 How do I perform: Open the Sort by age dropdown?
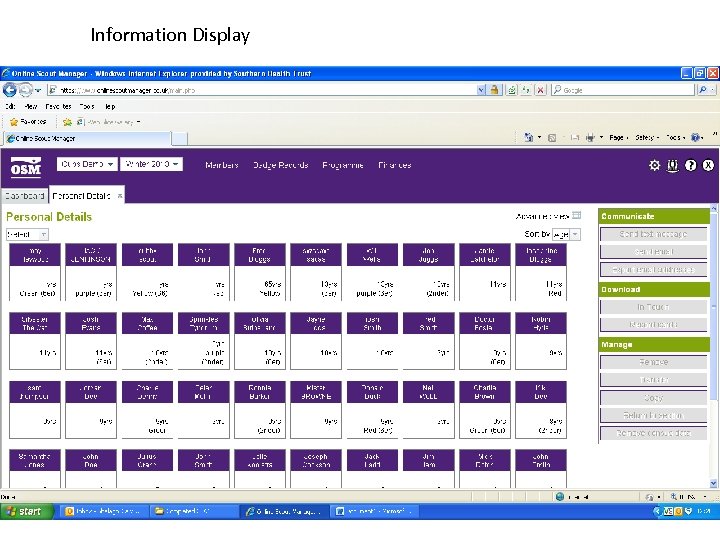click(x=566, y=235)
